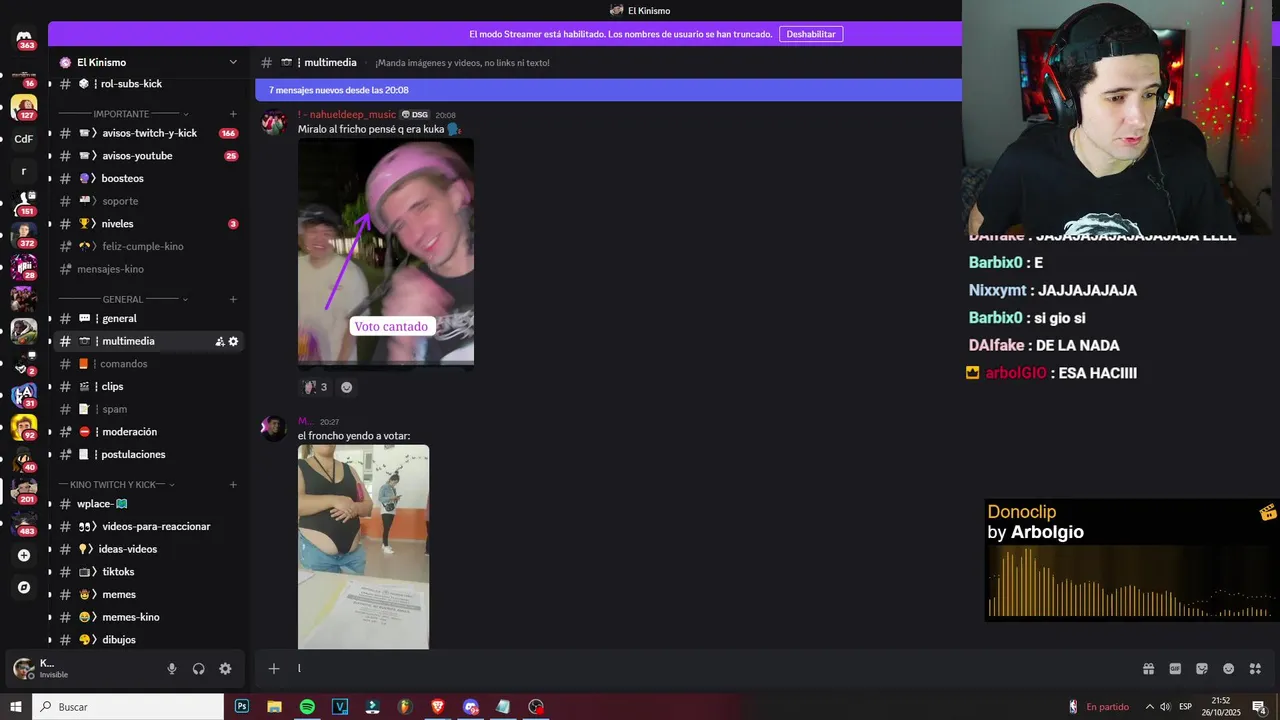Click attach file plus button in message bar
The image size is (1280, 720).
[x=274, y=669]
